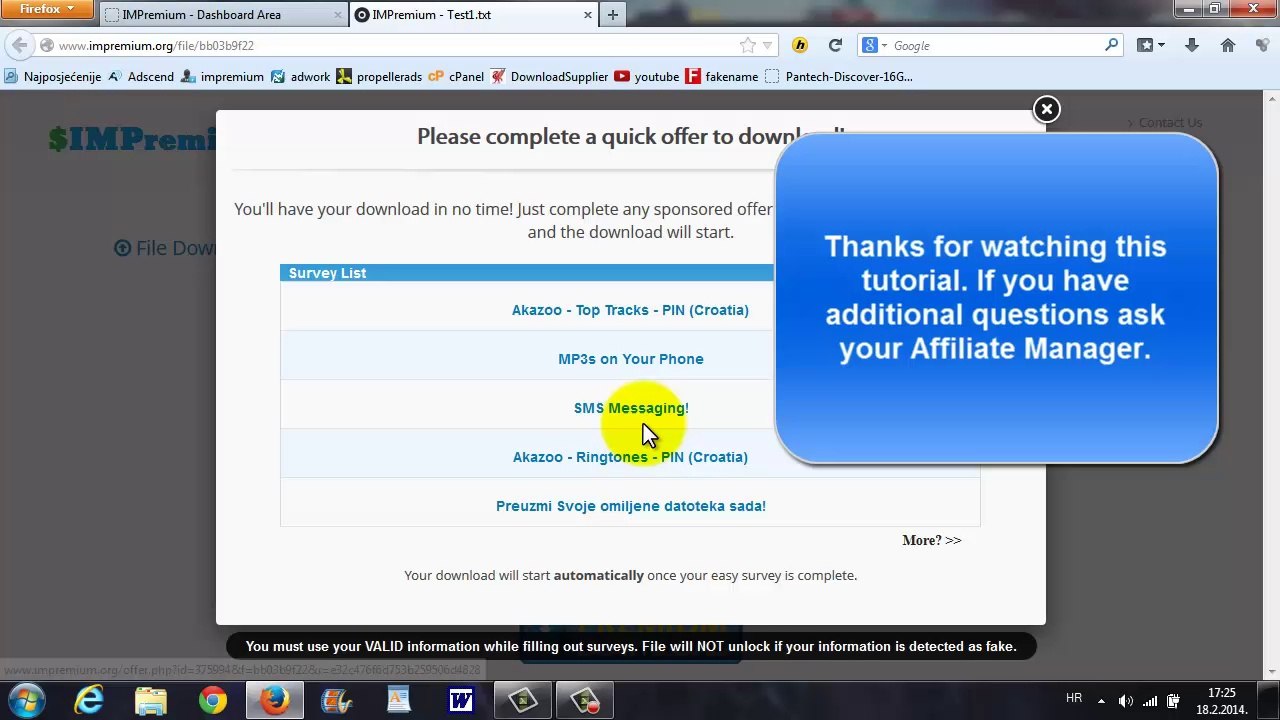Focus the Google search box
The height and width of the screenshot is (720, 1280).
click(995, 46)
